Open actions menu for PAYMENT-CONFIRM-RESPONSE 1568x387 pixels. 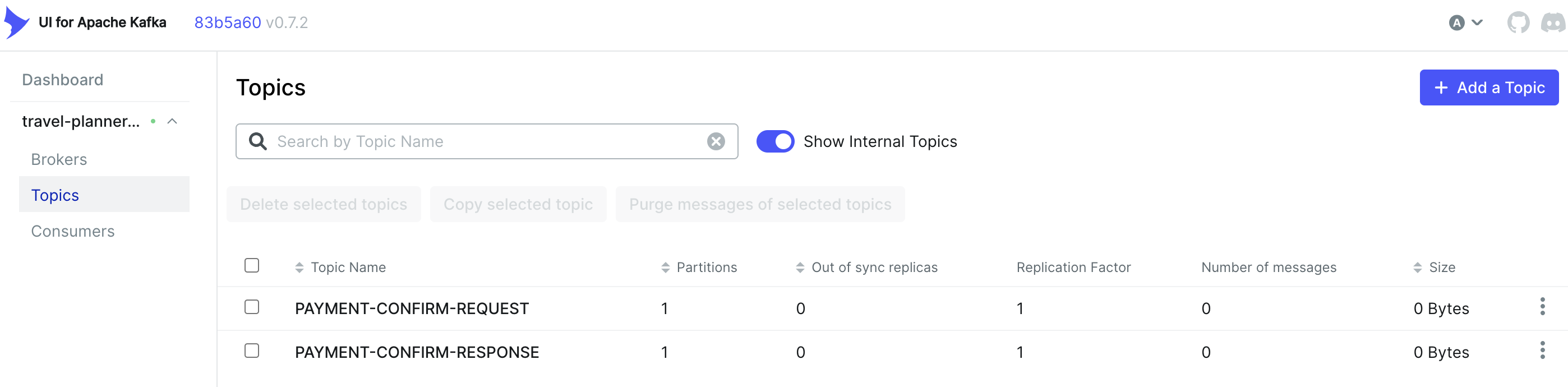tap(1542, 351)
